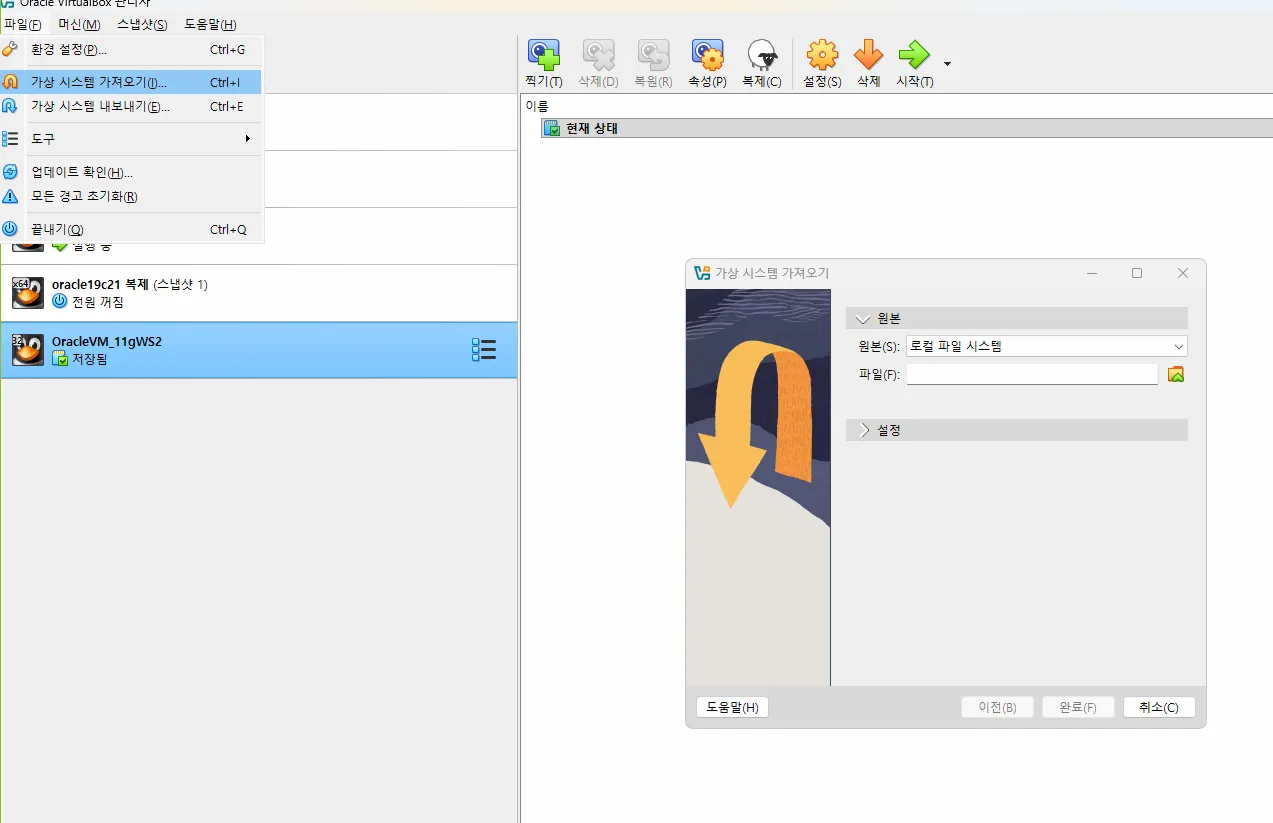The width and height of the screenshot is (1273, 823).
Task: Open dropdown arrow next to 시작 button
Action: point(947,64)
